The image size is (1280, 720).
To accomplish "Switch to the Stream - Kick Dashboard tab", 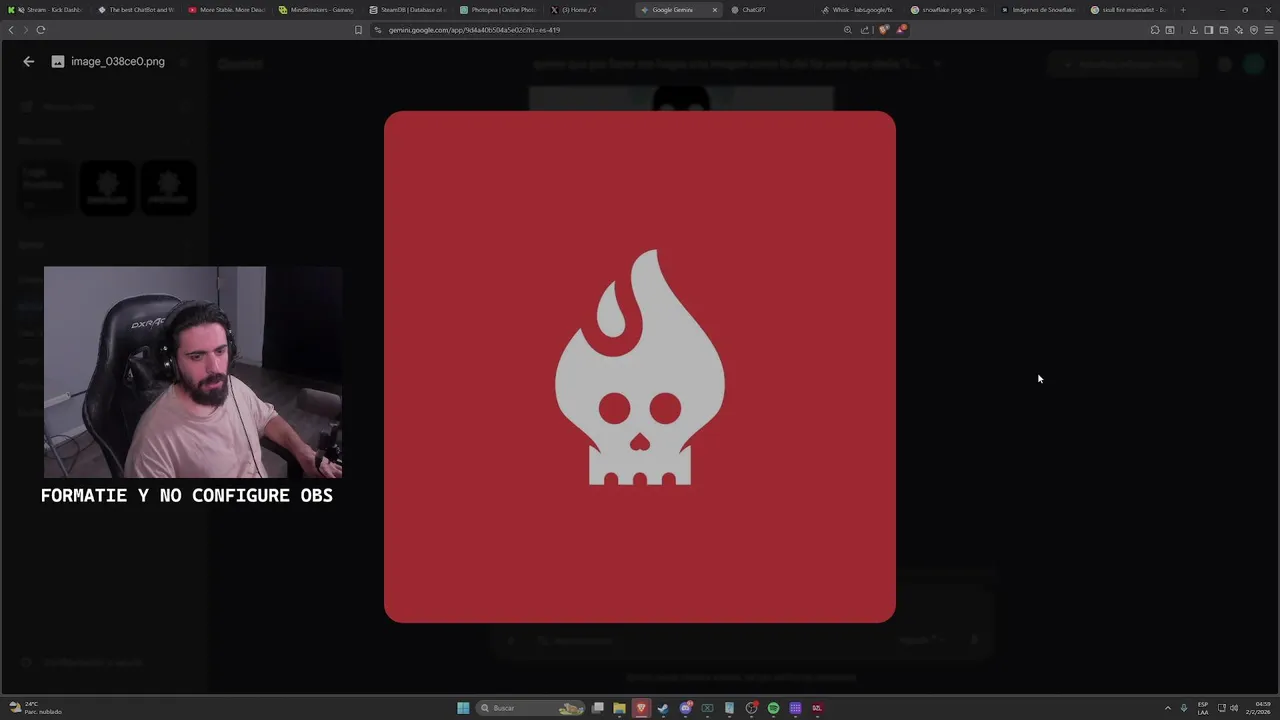I will tap(46, 10).
